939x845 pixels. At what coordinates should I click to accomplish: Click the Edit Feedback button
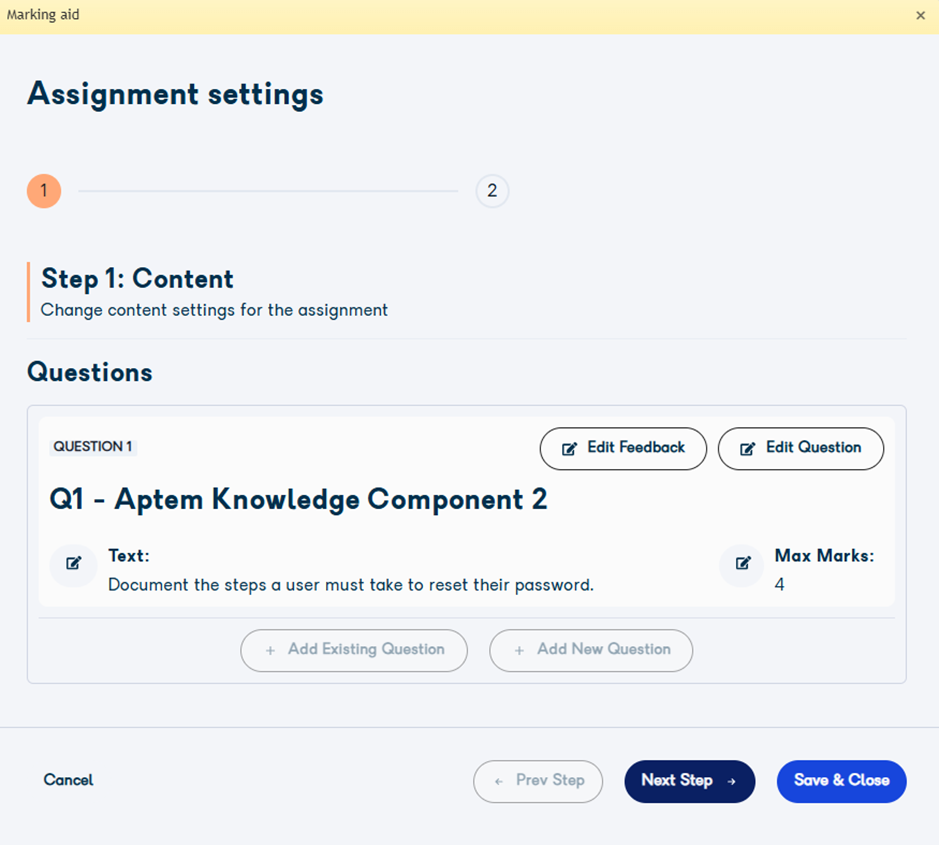point(623,449)
